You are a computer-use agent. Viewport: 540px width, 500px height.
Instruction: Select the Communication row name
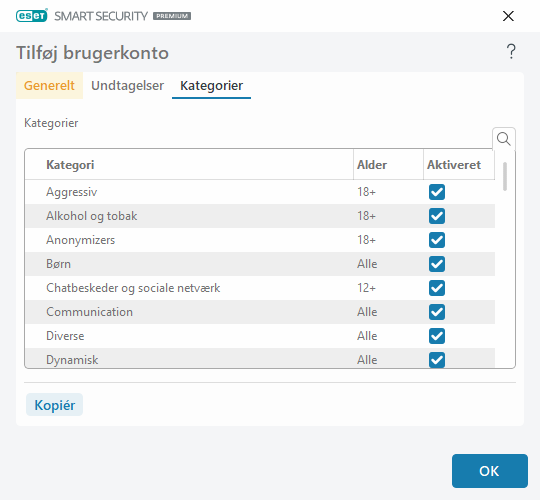(90, 312)
